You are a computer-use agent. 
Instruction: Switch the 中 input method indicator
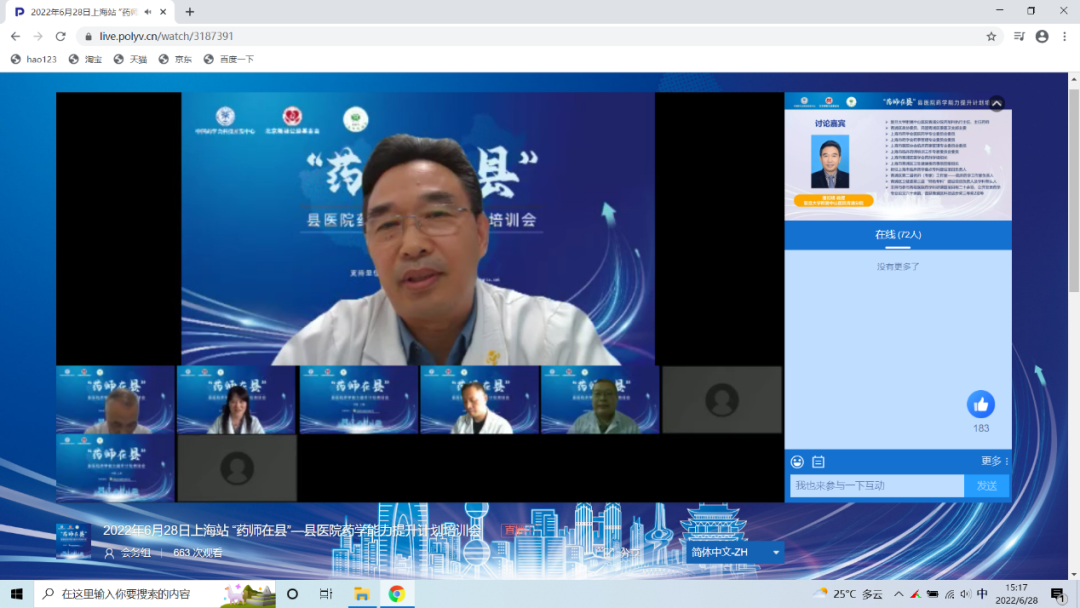(983, 594)
